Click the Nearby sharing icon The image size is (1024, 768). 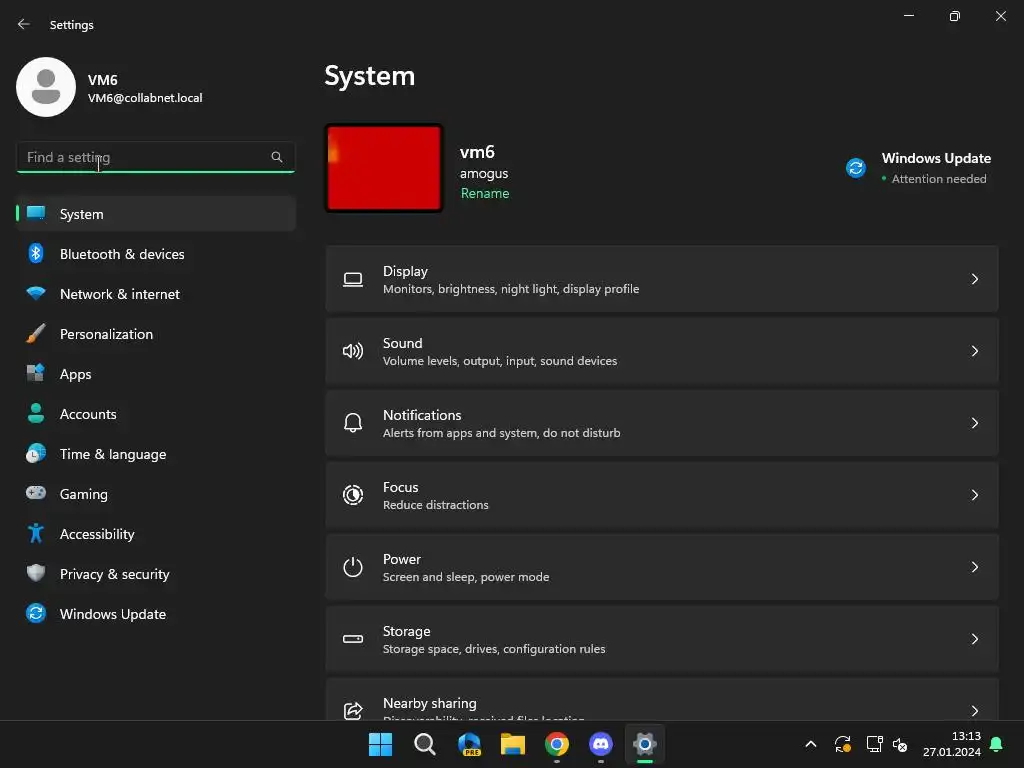[x=353, y=711]
